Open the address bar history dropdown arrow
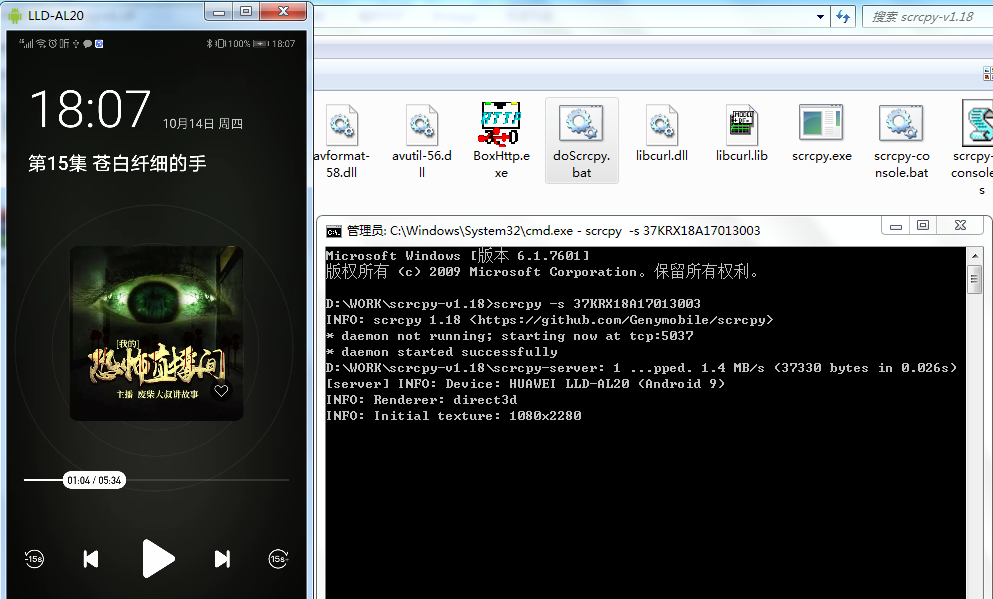This screenshot has width=993, height=599. (820, 16)
